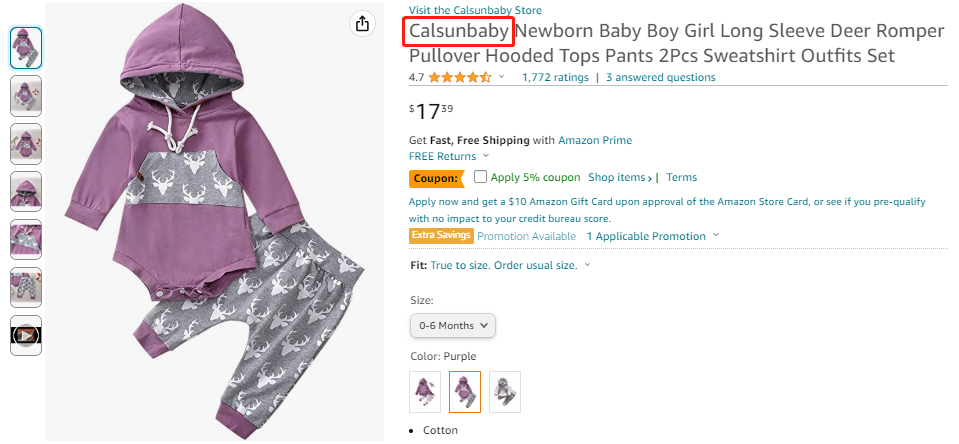The width and height of the screenshot is (959, 444).
Task: Click the share icon above product image
Action: click(362, 24)
